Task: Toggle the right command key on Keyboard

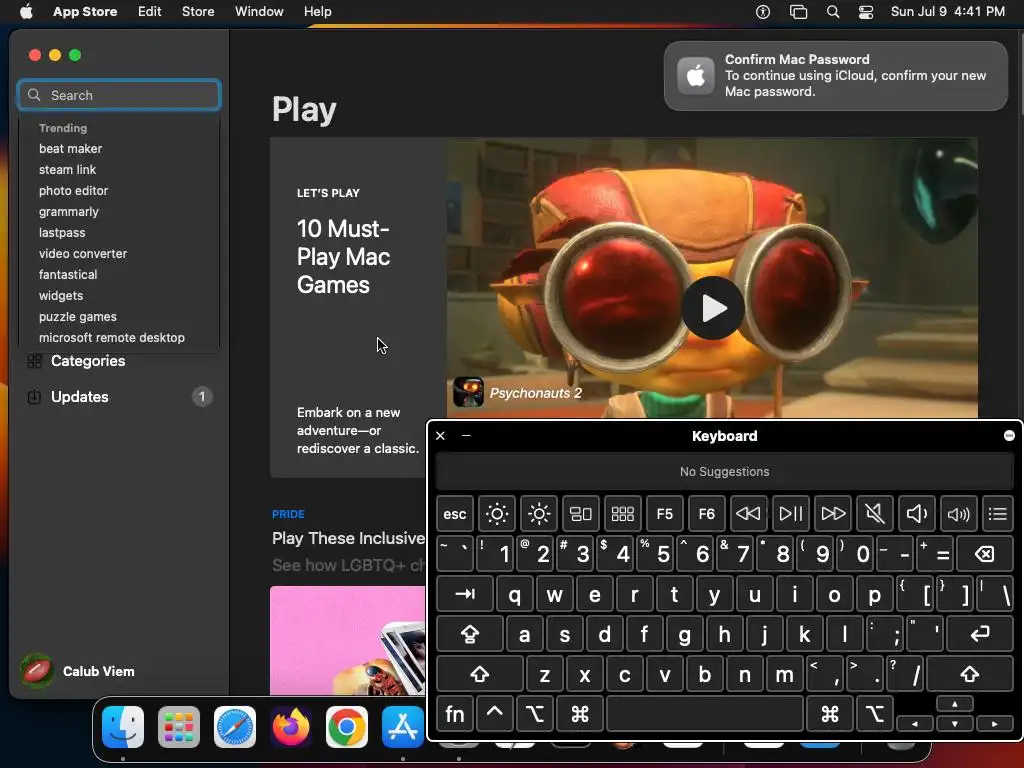Action: (x=829, y=714)
